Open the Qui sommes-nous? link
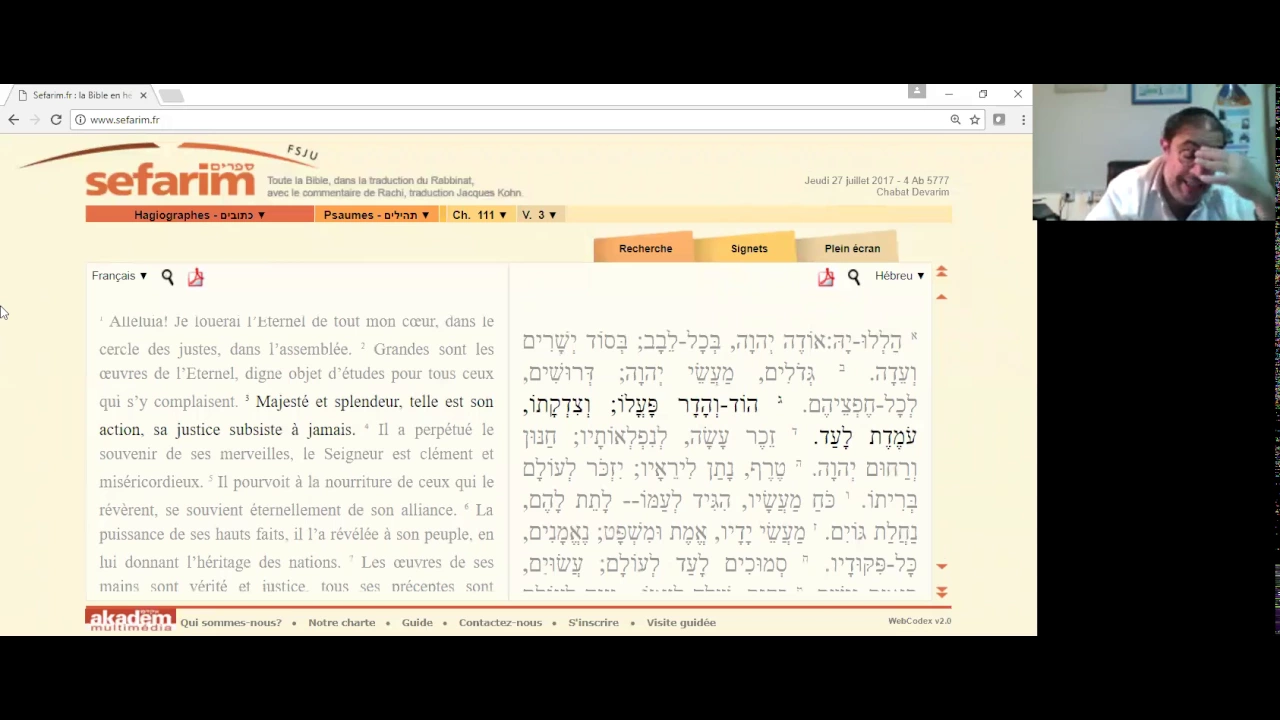This screenshot has width=1280, height=720. point(231,622)
